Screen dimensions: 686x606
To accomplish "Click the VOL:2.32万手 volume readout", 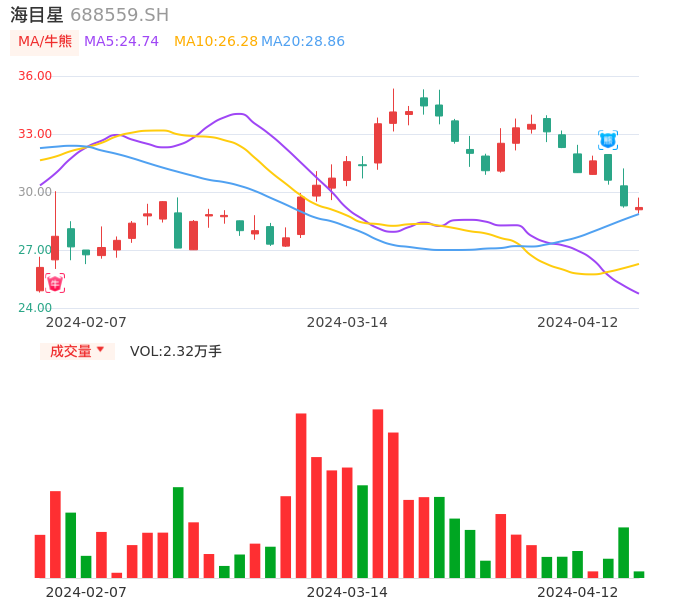I will 176,351.
